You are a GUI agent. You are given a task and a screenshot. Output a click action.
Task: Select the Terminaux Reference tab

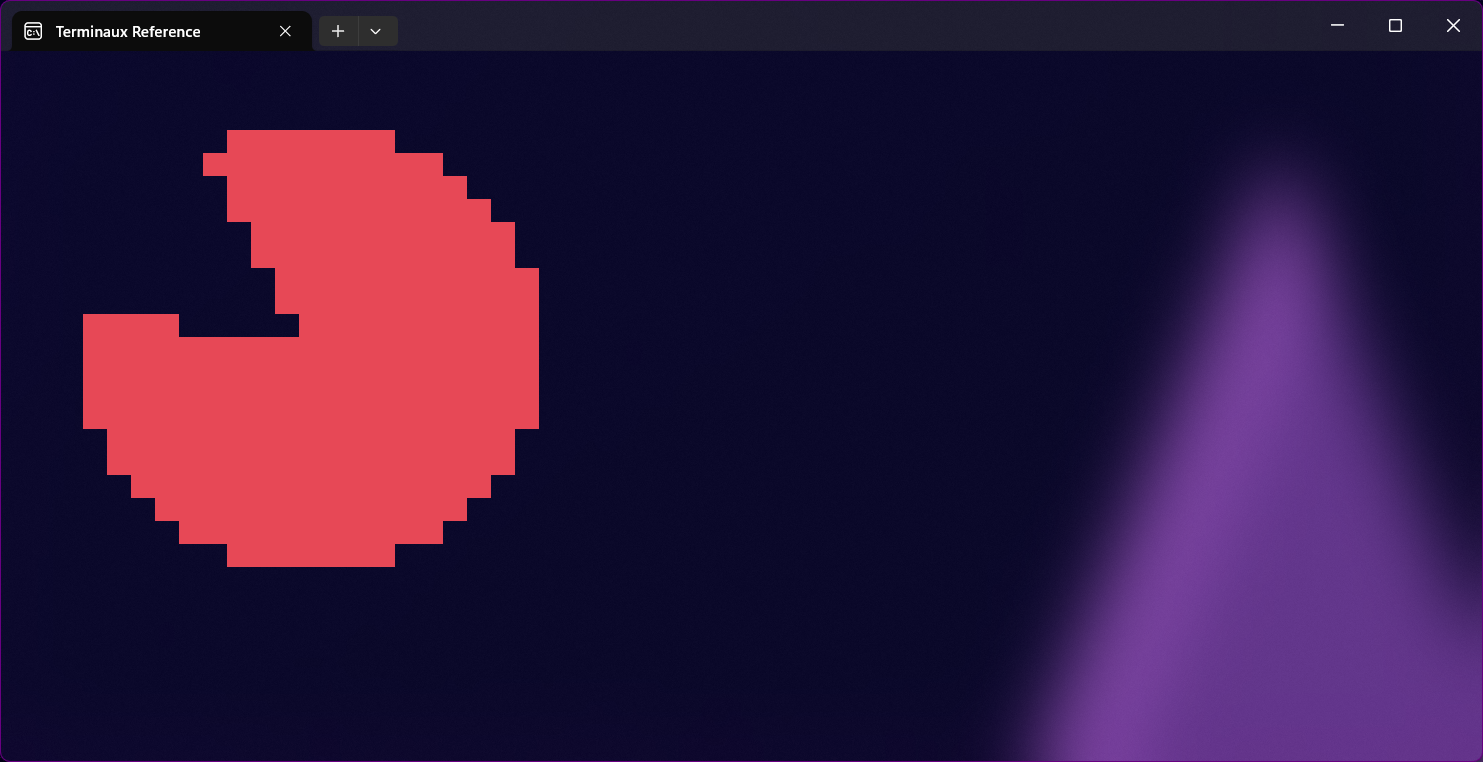click(161, 31)
